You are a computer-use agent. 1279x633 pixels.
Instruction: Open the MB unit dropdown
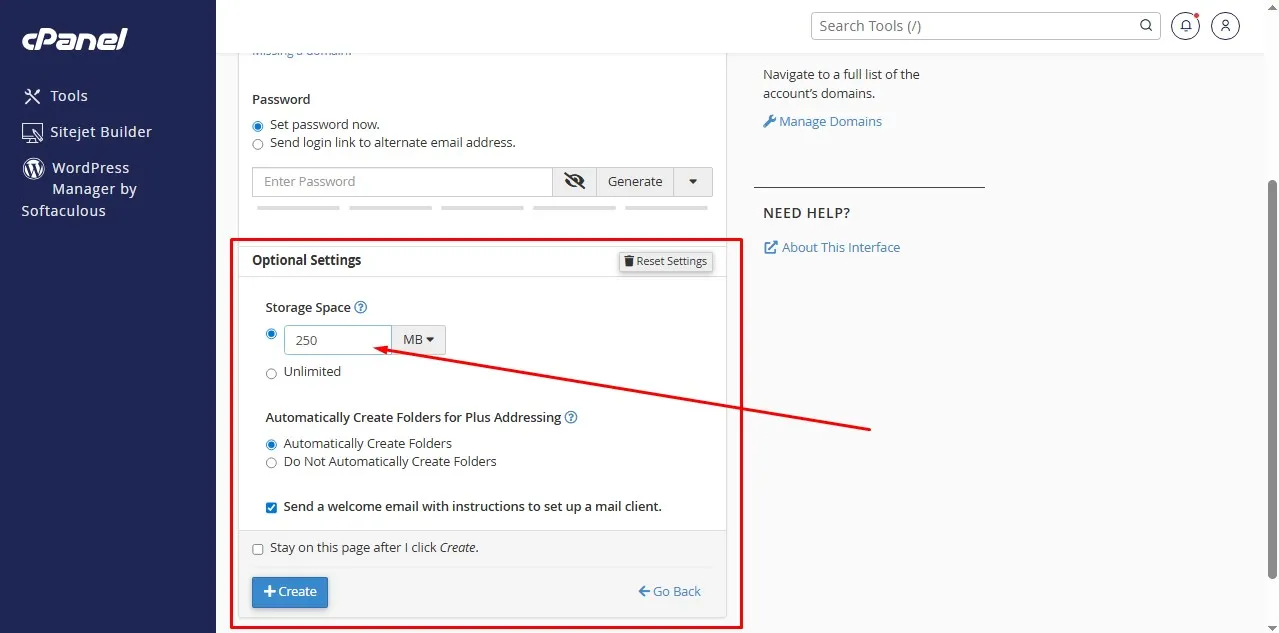pos(418,339)
